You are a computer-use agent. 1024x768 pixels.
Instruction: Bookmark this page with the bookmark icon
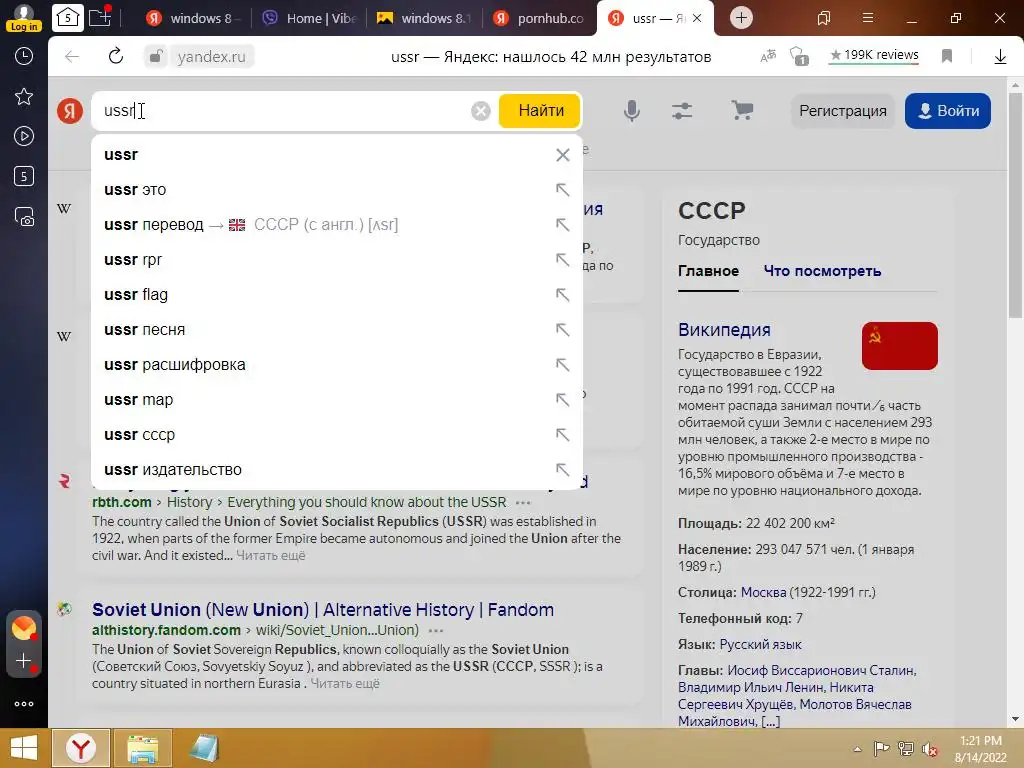click(x=947, y=57)
